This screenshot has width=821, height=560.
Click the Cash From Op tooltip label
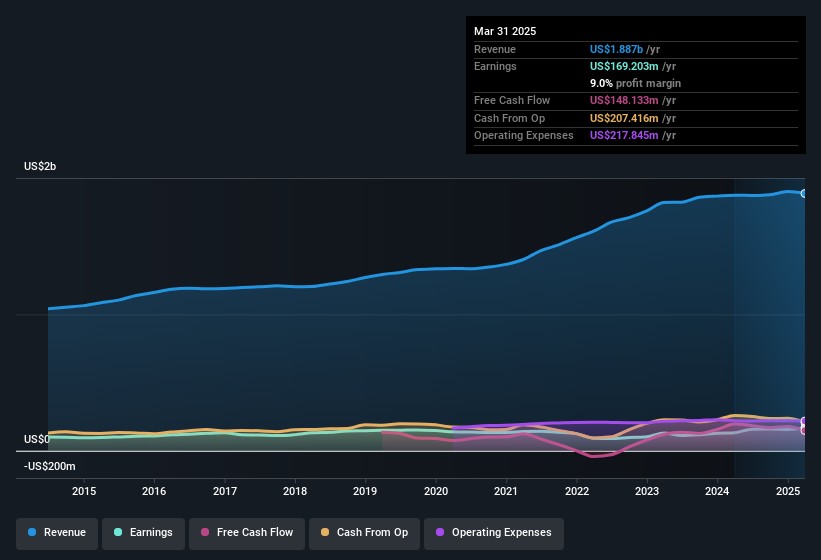509,118
